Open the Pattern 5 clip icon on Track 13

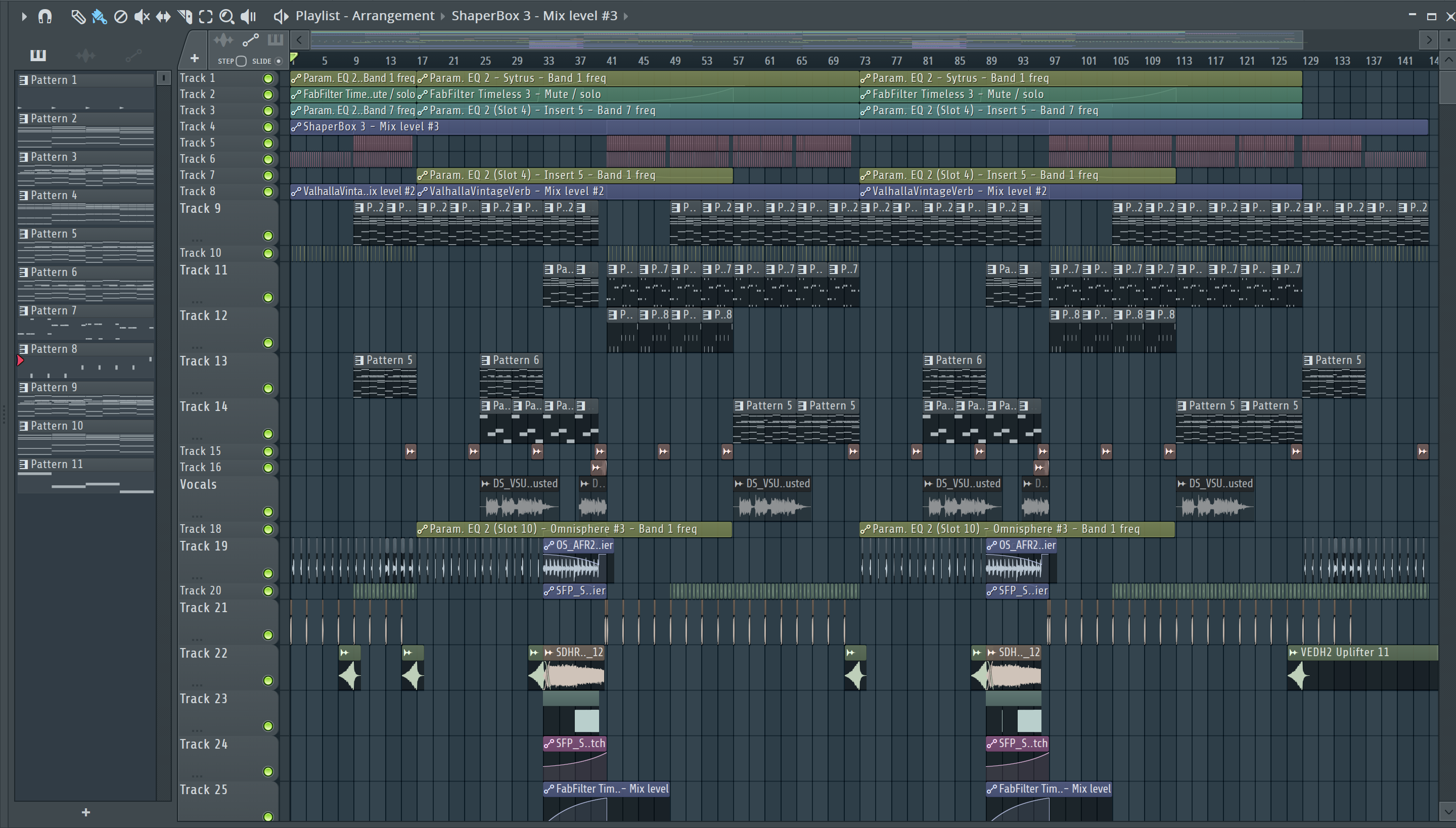[x=359, y=360]
